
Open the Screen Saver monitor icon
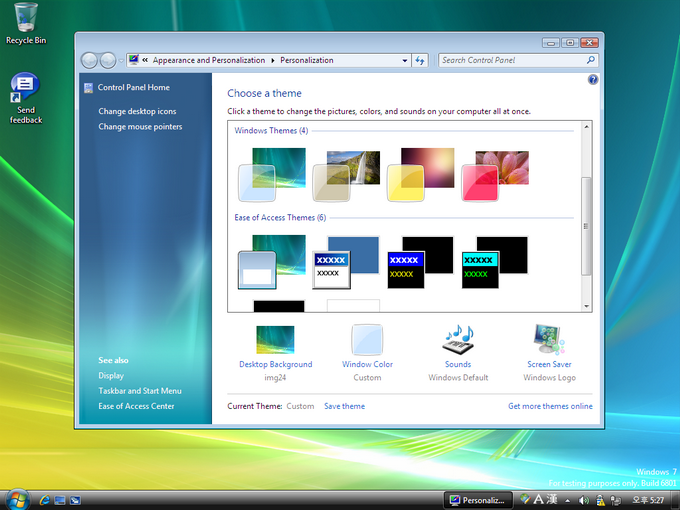(549, 340)
